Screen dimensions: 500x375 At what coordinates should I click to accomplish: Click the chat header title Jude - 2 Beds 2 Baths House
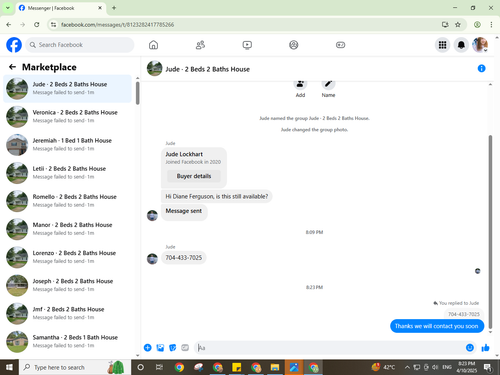208,69
